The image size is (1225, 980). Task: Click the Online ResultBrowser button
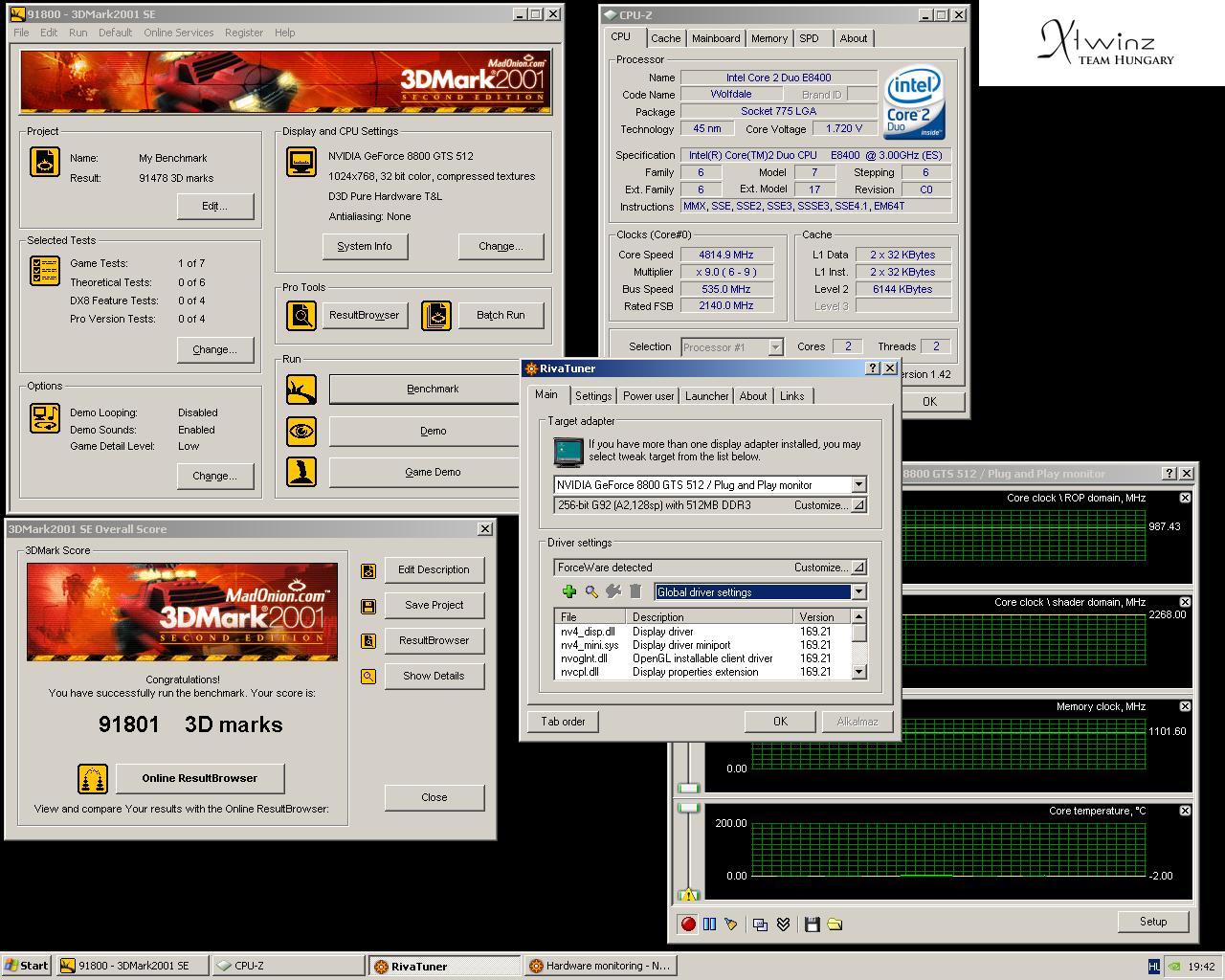point(200,778)
